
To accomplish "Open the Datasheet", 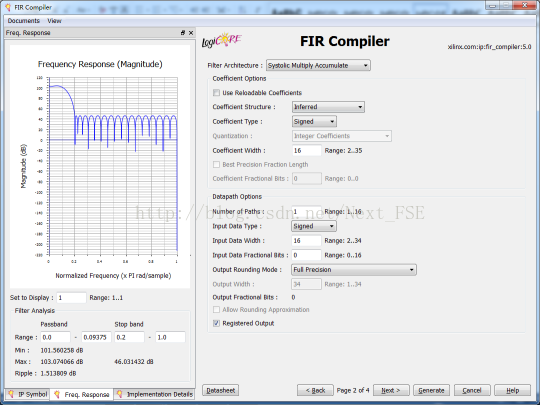I will click(x=220, y=390).
